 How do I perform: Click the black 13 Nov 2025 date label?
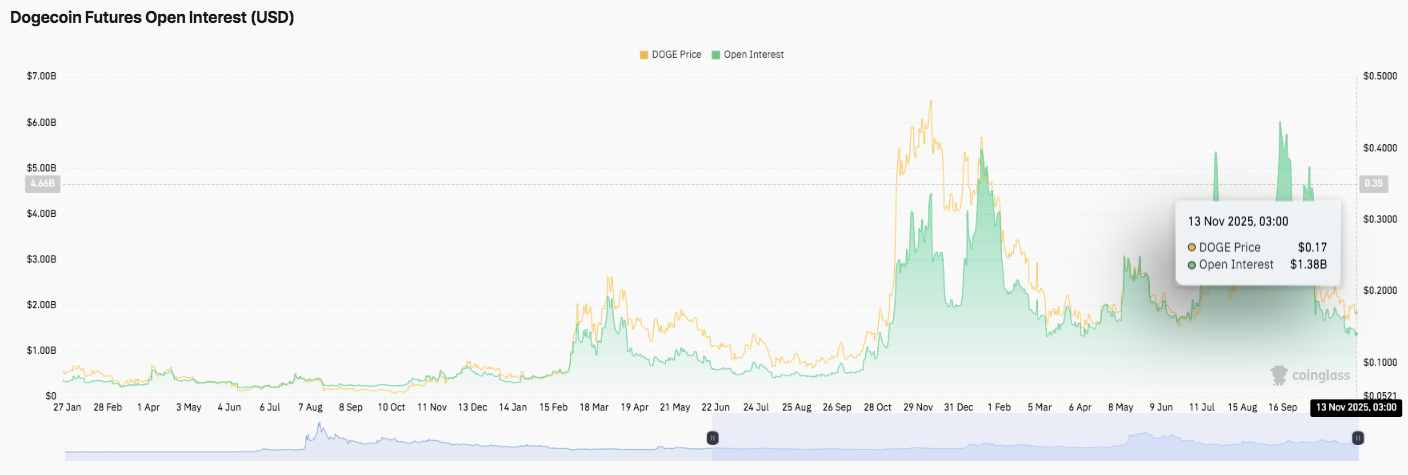(1354, 408)
